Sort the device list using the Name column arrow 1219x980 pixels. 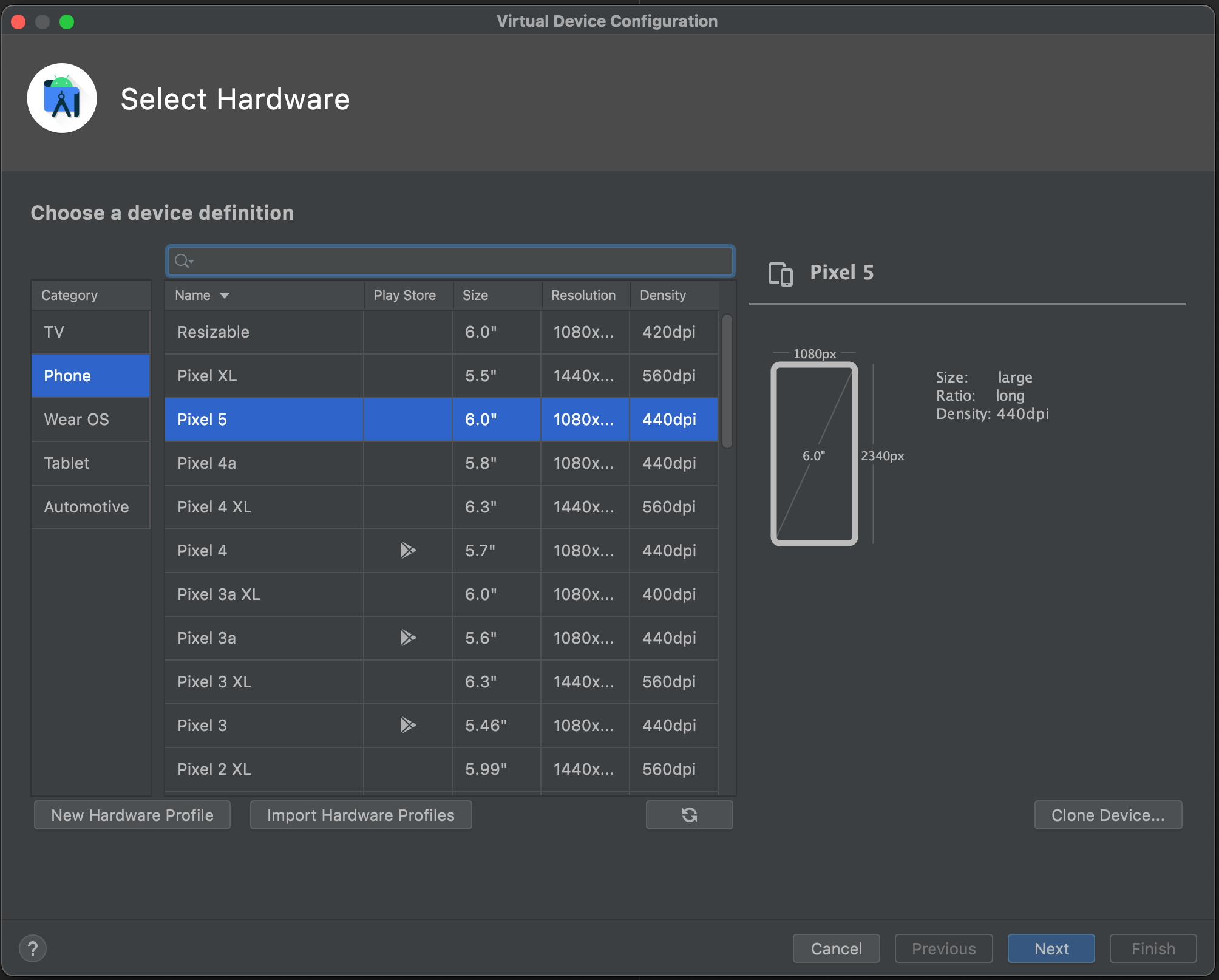[225, 296]
